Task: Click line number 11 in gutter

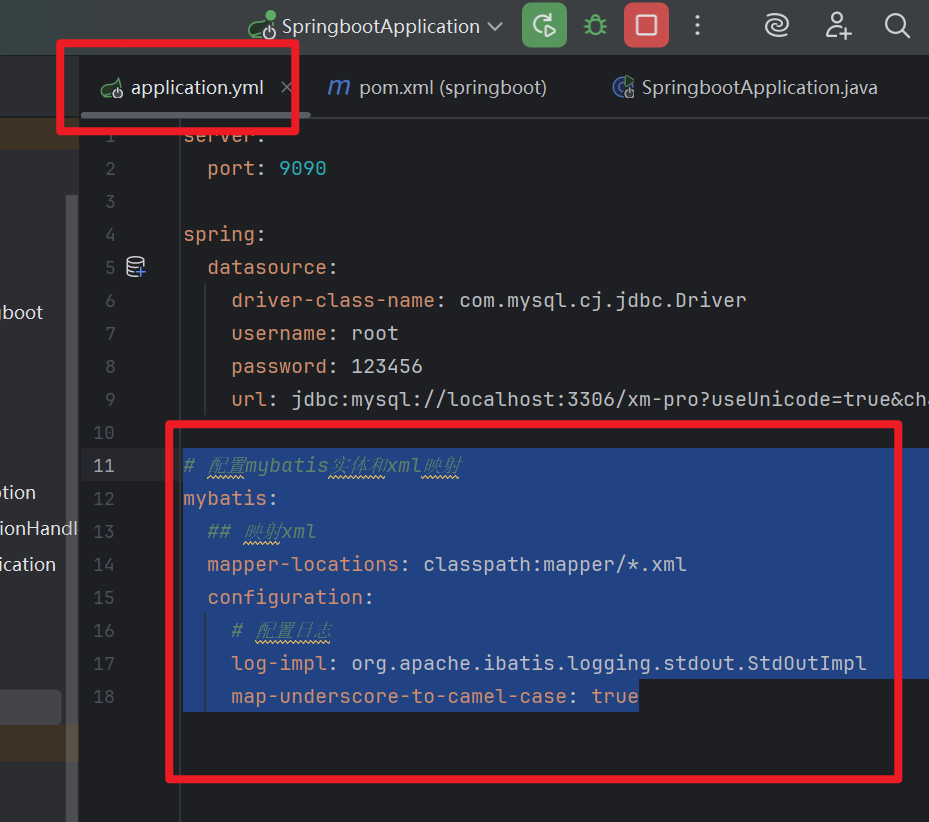Action: pyautogui.click(x=104, y=466)
